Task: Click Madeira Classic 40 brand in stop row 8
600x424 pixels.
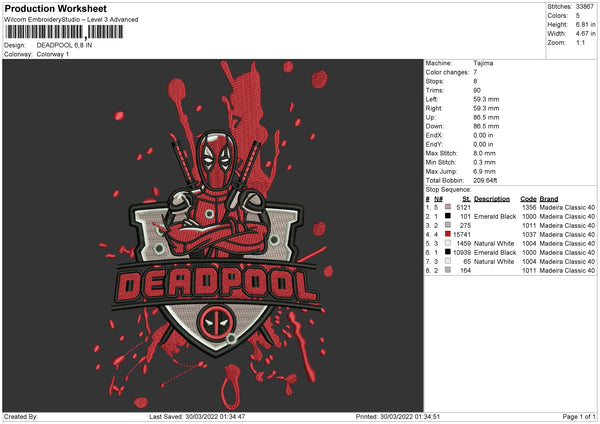Action: click(567, 271)
